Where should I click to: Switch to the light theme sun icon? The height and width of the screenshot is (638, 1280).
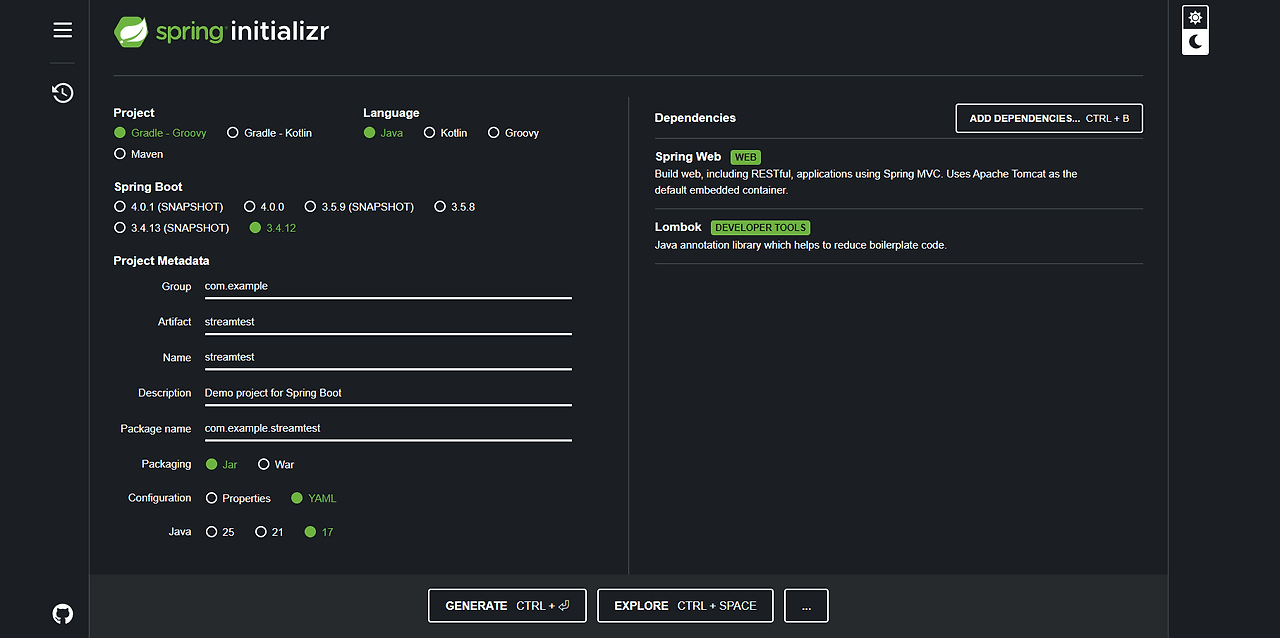click(x=1195, y=18)
